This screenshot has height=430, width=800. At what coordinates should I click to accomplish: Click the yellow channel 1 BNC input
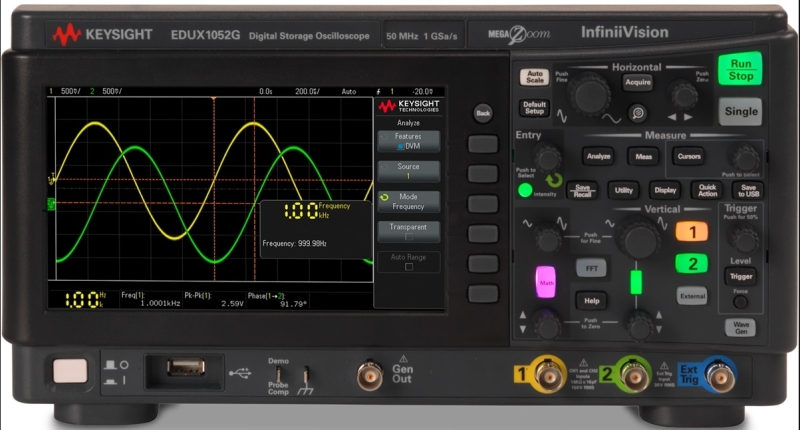(548, 375)
